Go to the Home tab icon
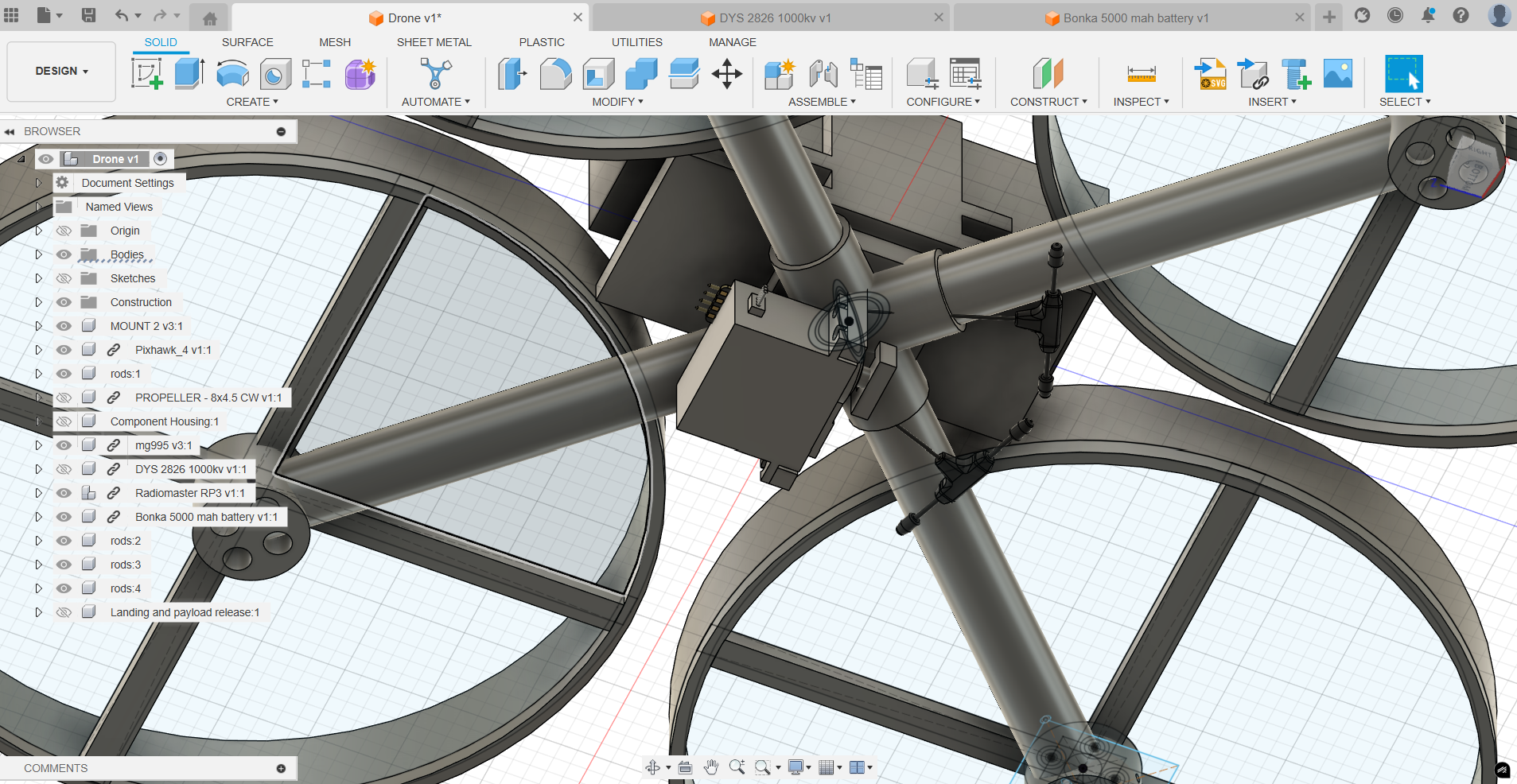 210,18
